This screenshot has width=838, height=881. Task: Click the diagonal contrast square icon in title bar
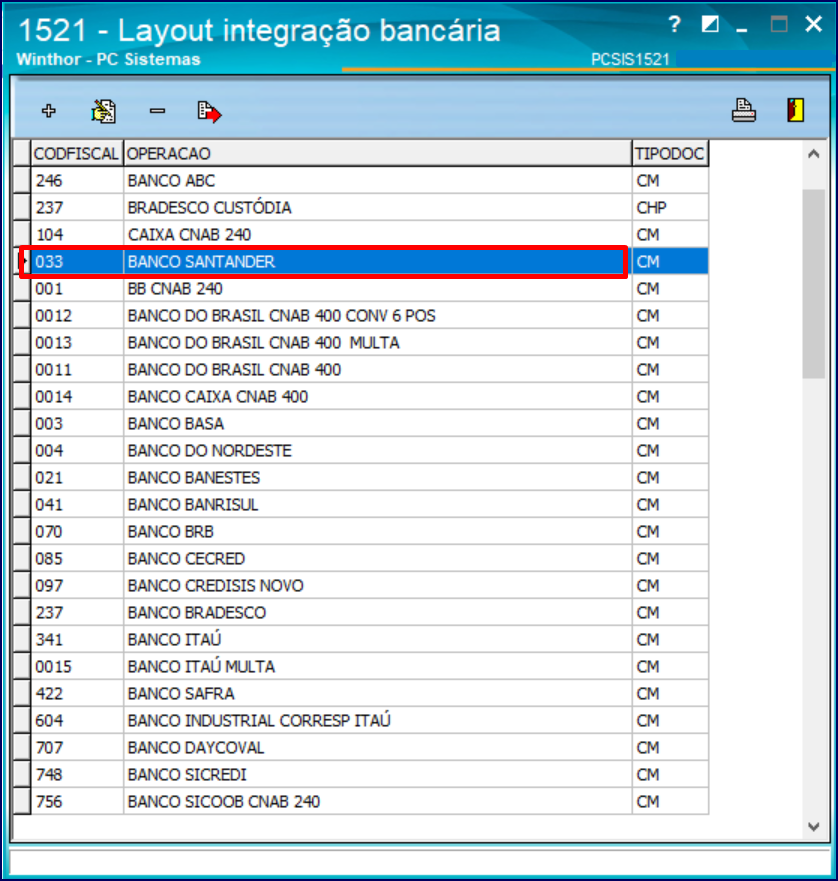(x=710, y=24)
